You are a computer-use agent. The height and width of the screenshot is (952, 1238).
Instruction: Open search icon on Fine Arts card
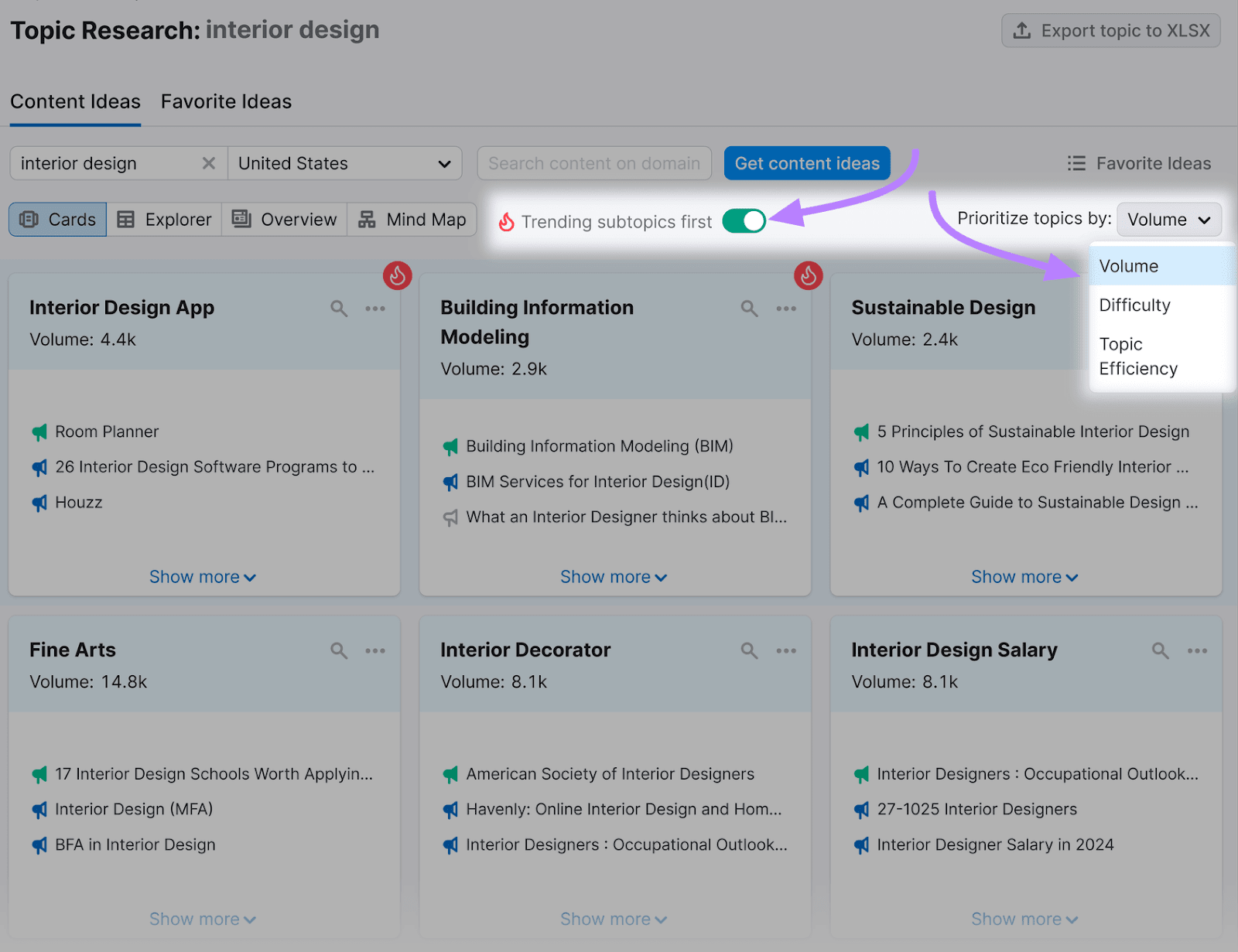coord(339,650)
